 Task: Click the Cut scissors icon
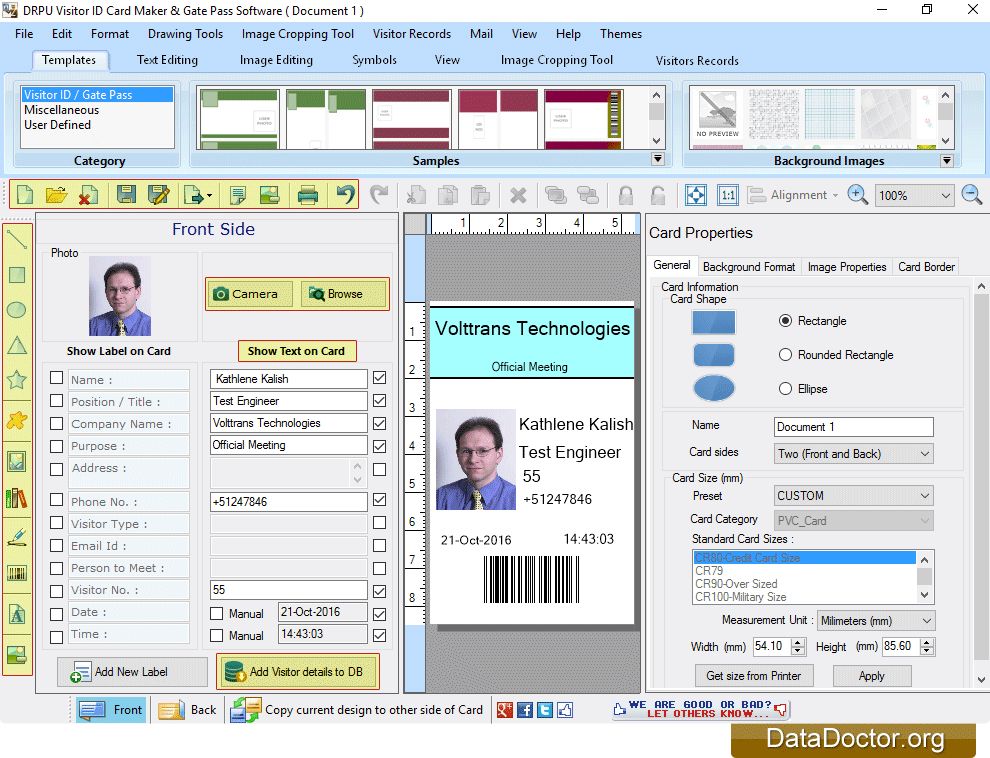pos(415,195)
